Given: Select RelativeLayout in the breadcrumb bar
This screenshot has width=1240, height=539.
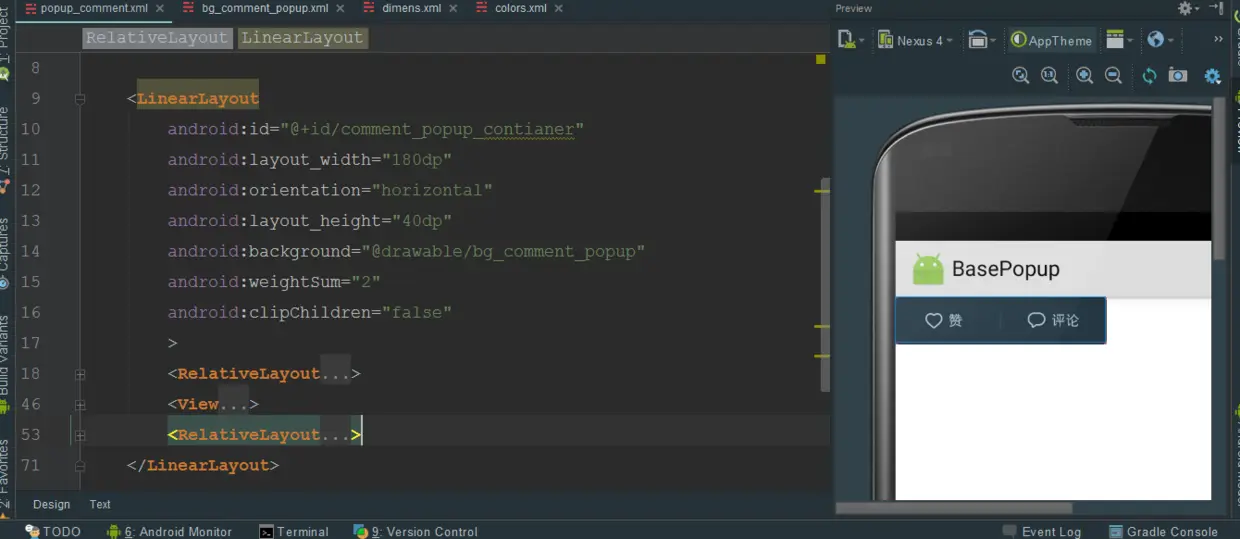Looking at the screenshot, I should tap(157, 38).
